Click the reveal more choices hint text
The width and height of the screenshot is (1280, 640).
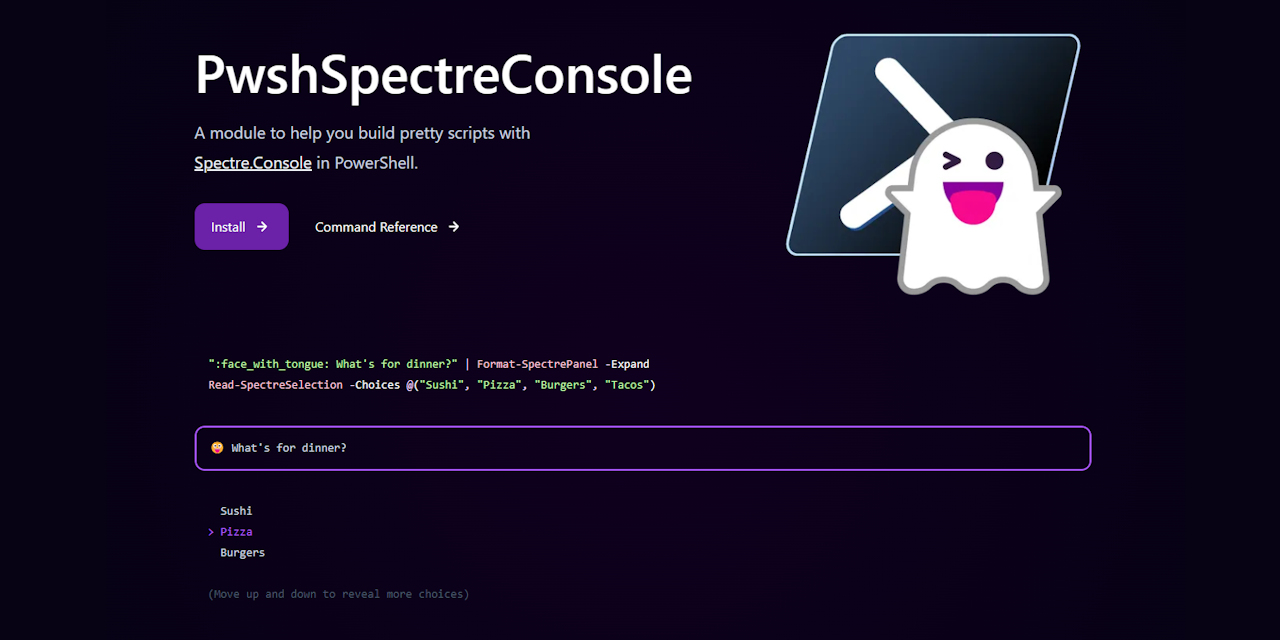click(x=338, y=594)
